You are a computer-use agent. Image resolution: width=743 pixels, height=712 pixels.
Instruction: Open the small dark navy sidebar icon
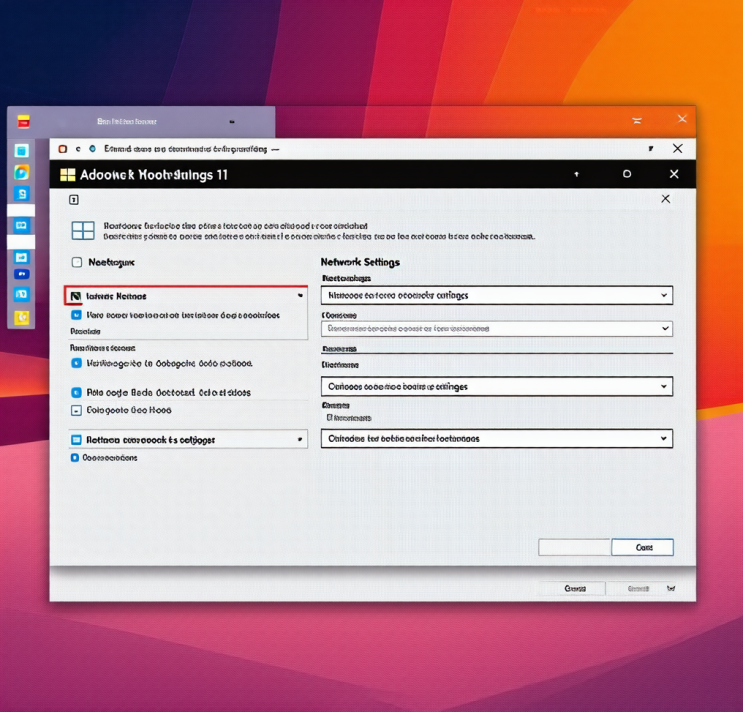(x=21, y=274)
